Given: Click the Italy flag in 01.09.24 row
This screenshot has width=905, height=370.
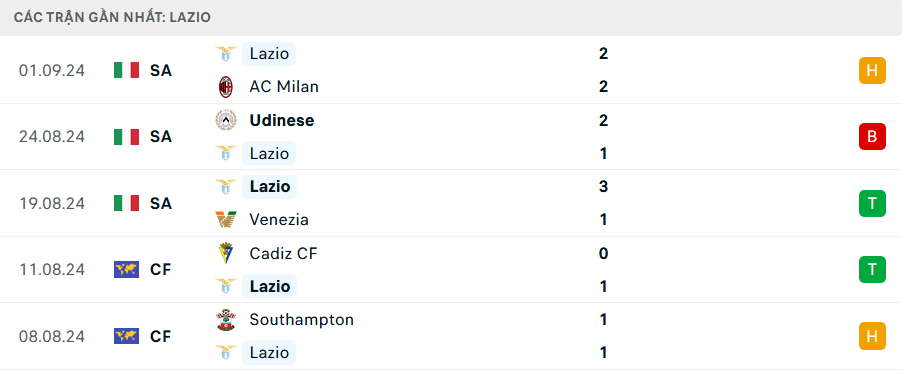Looking at the screenshot, I should click(126, 70).
